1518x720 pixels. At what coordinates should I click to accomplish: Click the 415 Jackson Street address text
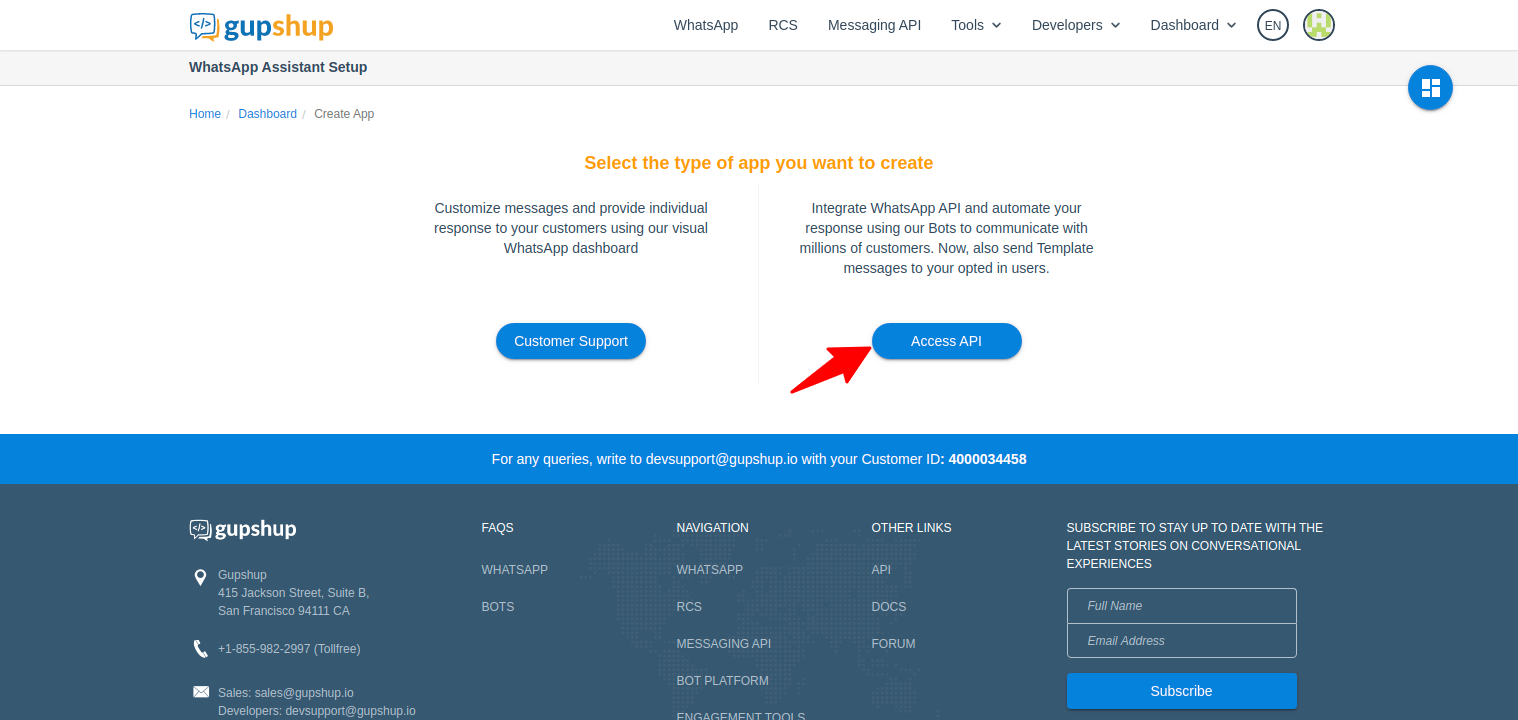(293, 593)
